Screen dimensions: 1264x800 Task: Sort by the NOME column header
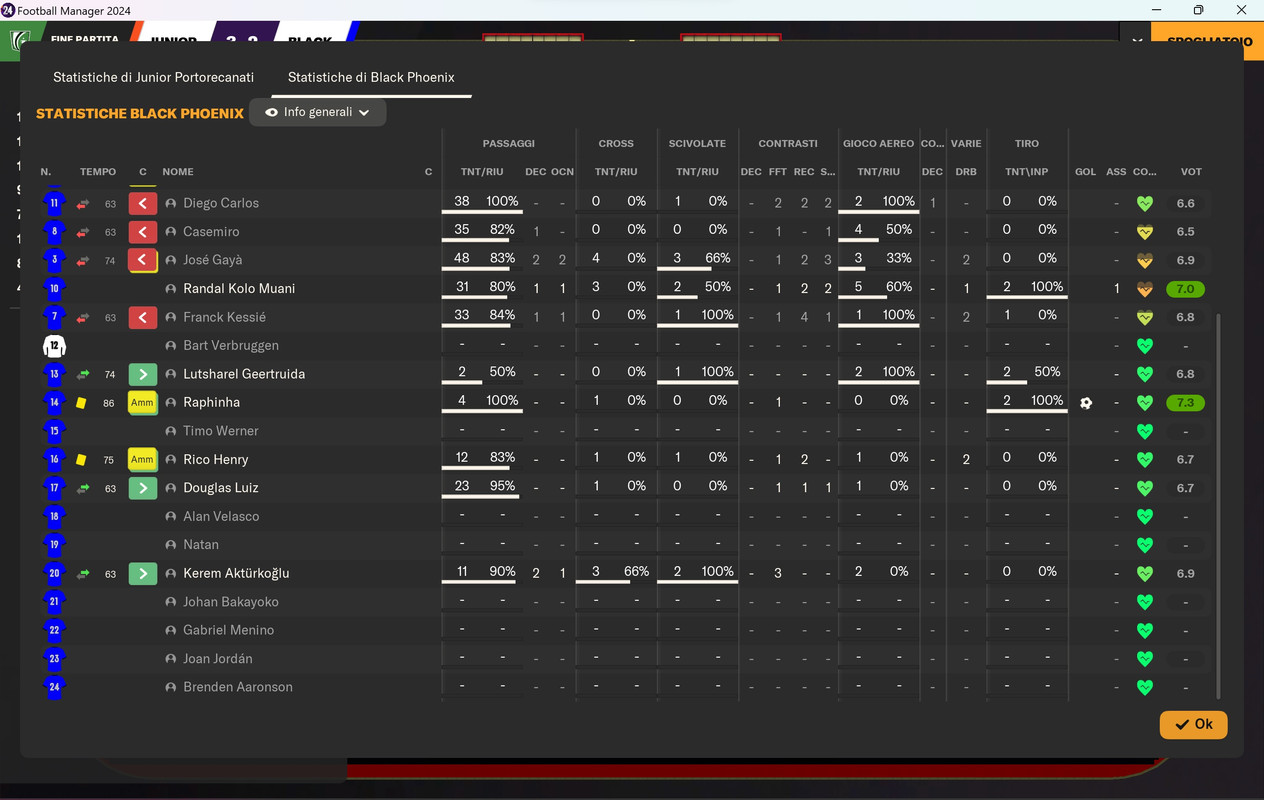[178, 172]
